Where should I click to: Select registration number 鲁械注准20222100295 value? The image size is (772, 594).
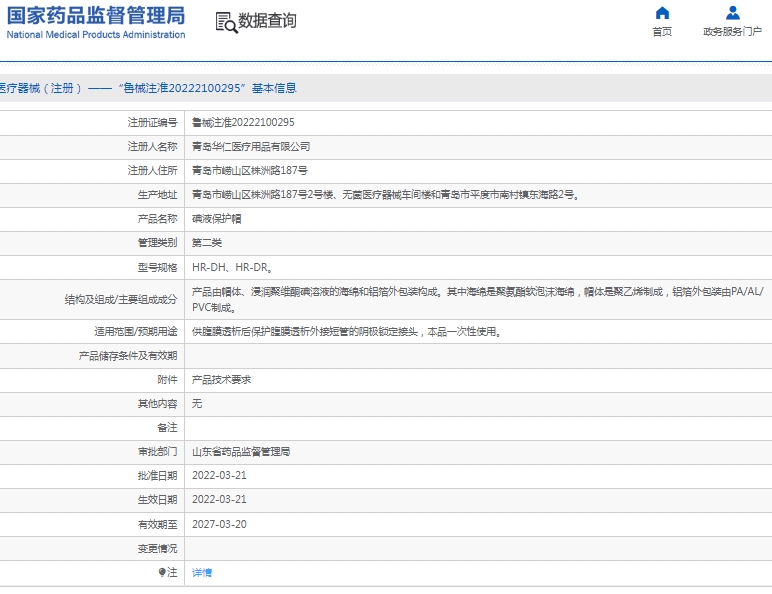pyautogui.click(x=243, y=123)
